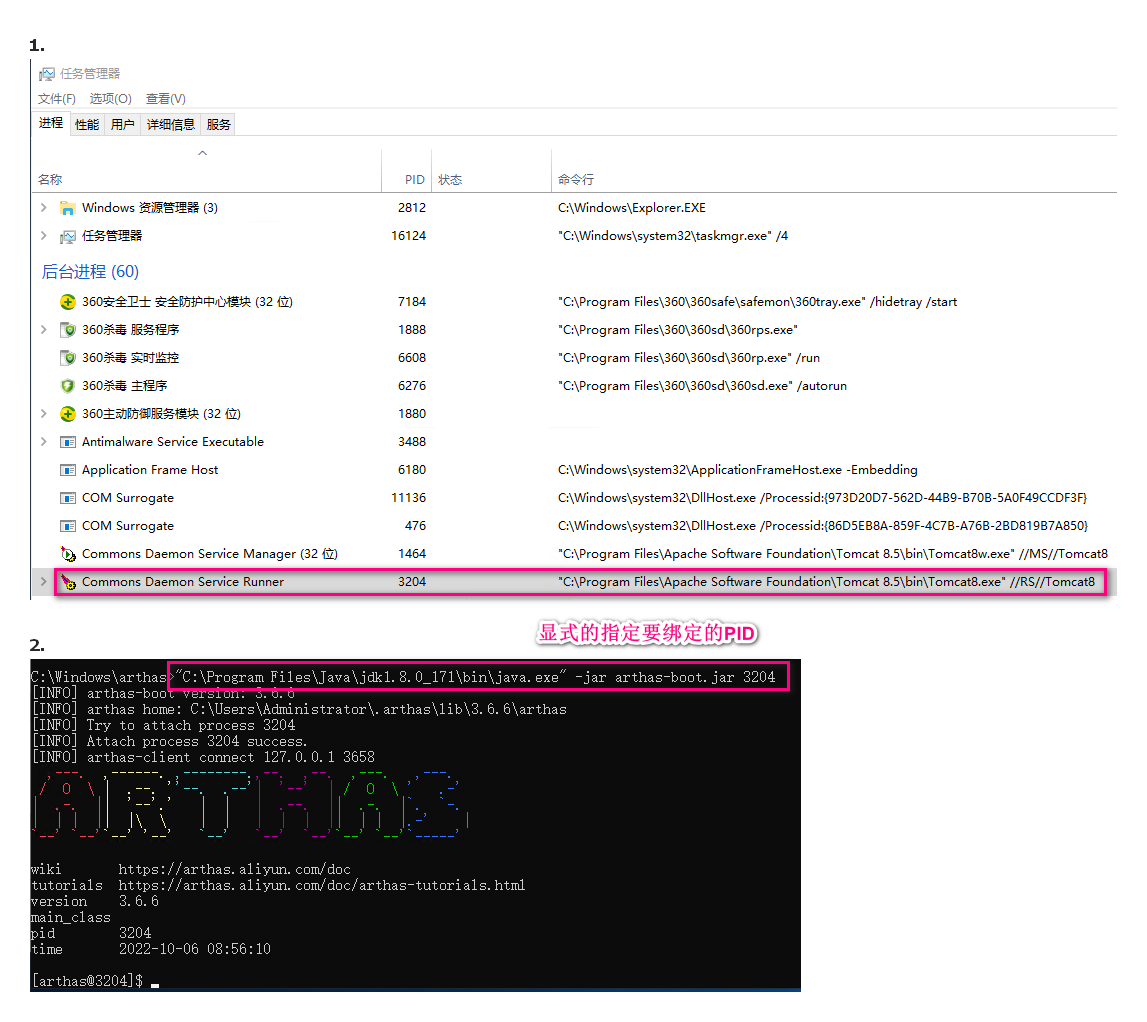Click PID 7184 in the process list
This screenshot has width=1147, height=1022.
coord(412,301)
